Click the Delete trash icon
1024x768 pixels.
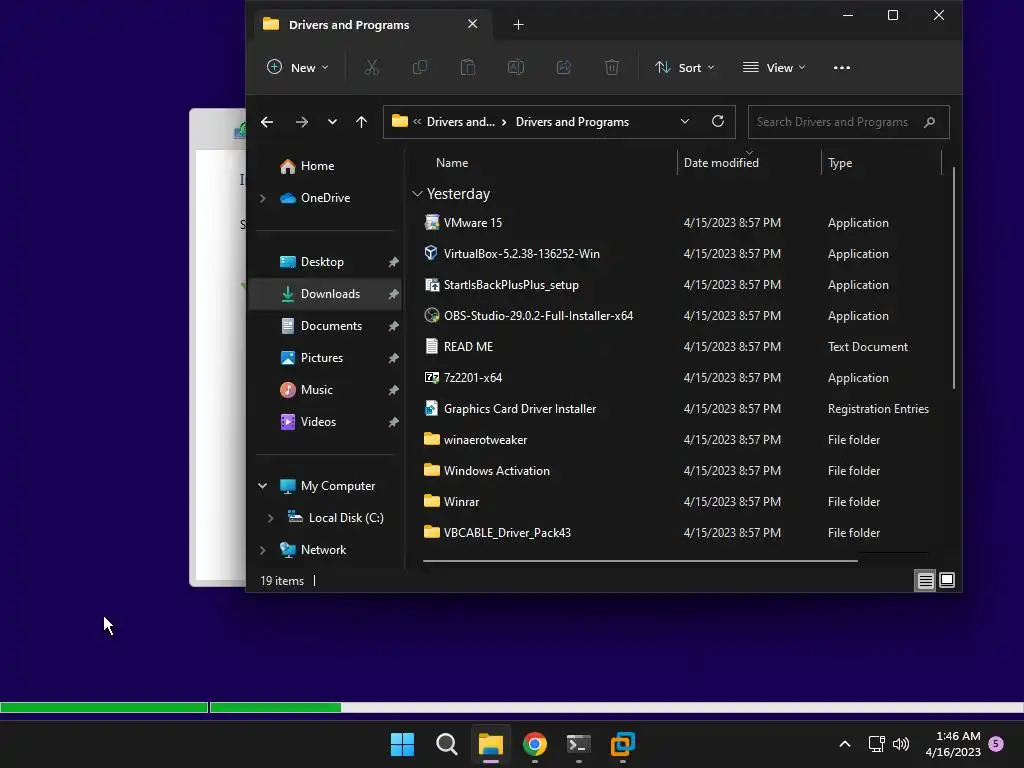[612, 67]
